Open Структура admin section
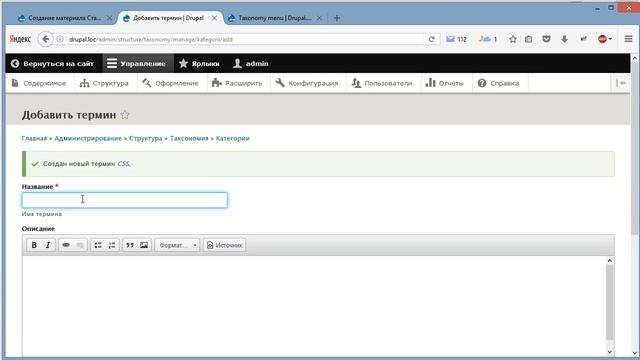 coord(104,83)
